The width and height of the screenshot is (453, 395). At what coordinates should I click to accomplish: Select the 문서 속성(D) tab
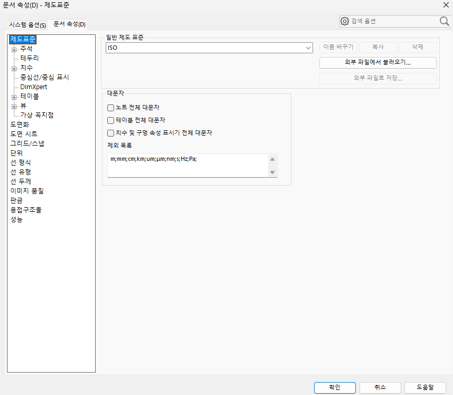click(x=70, y=24)
